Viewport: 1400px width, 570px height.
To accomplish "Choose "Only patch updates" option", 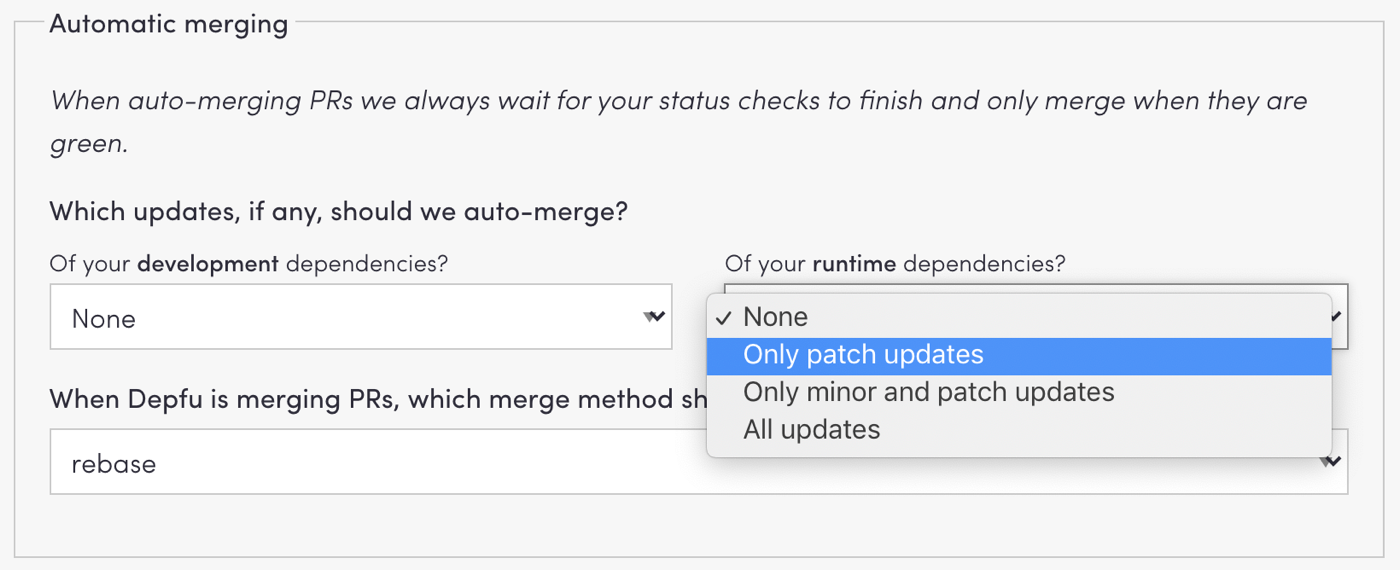I will tap(863, 355).
